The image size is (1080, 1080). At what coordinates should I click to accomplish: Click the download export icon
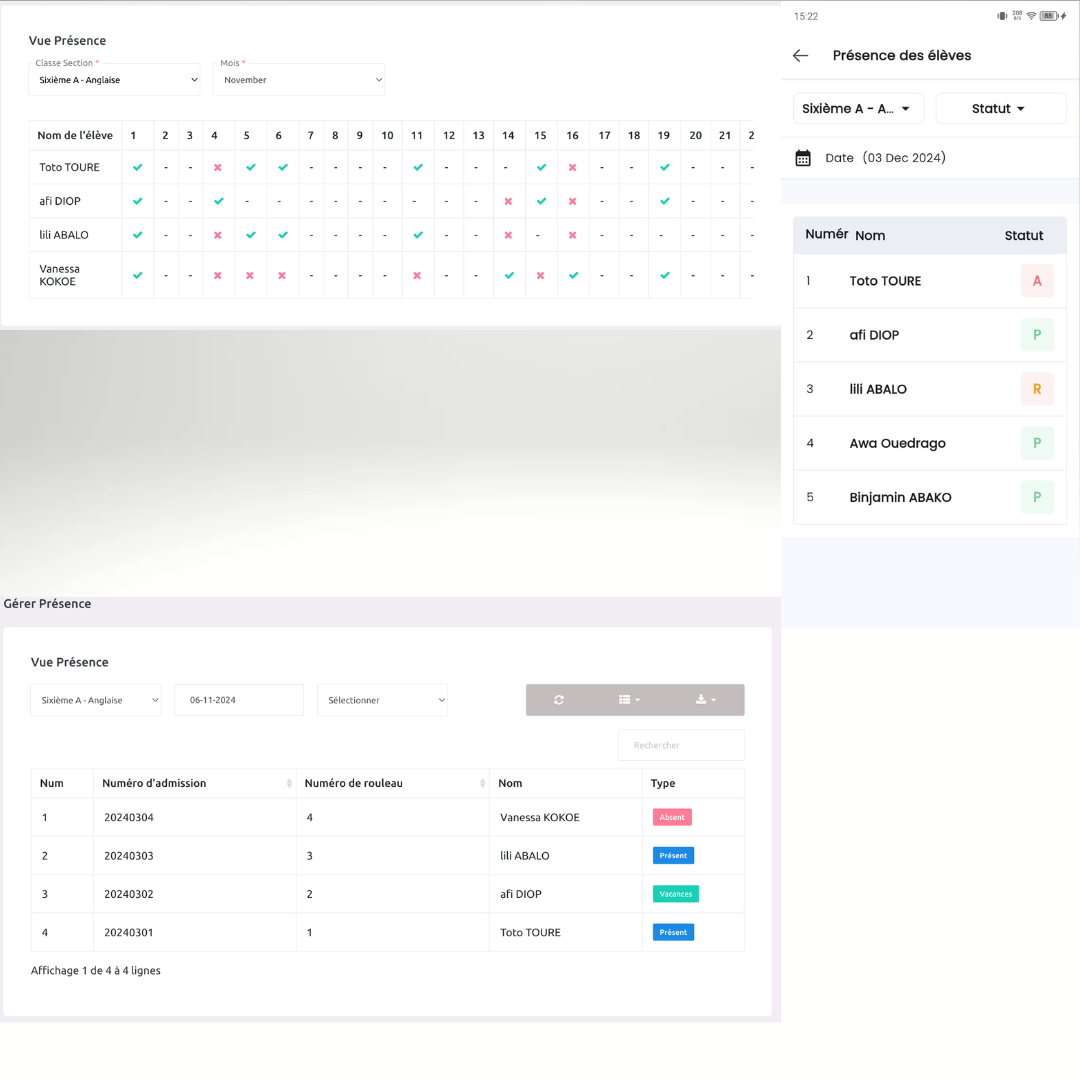[x=705, y=700]
